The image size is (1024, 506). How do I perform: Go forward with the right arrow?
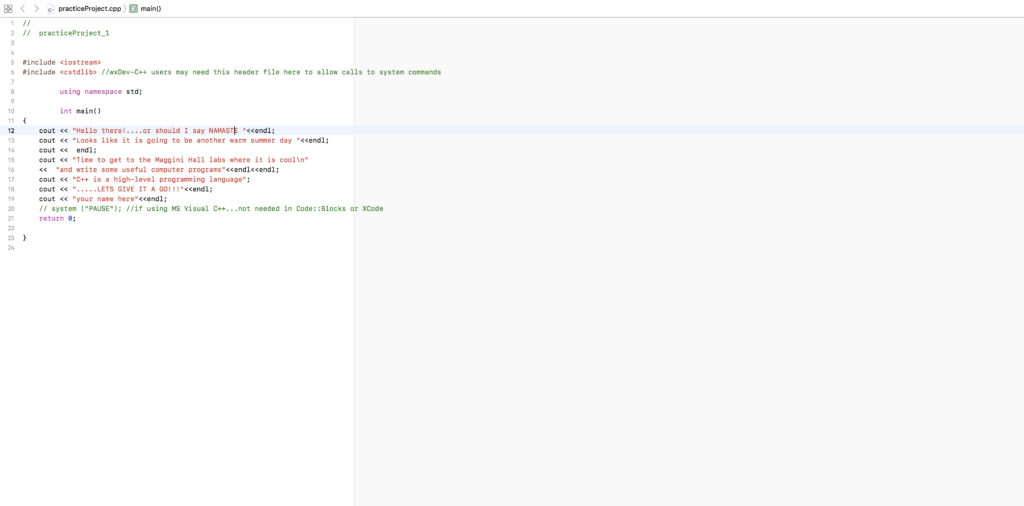(x=37, y=8)
